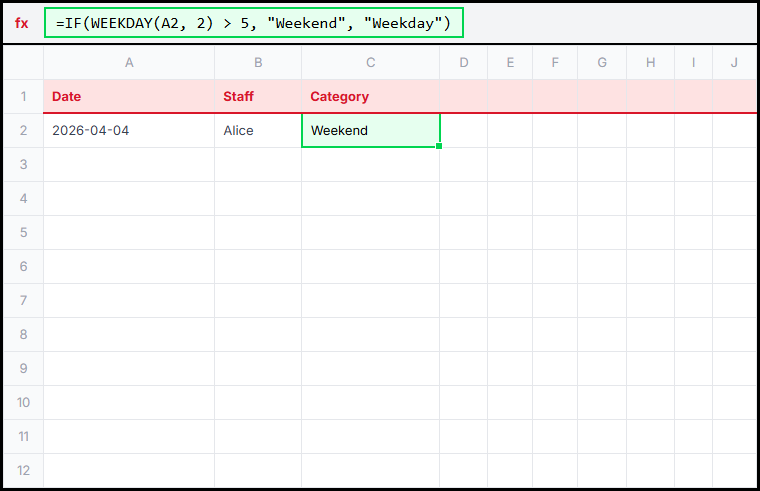This screenshot has height=491, width=760.
Task: Select row 1 header
Action: pyautogui.click(x=23, y=97)
